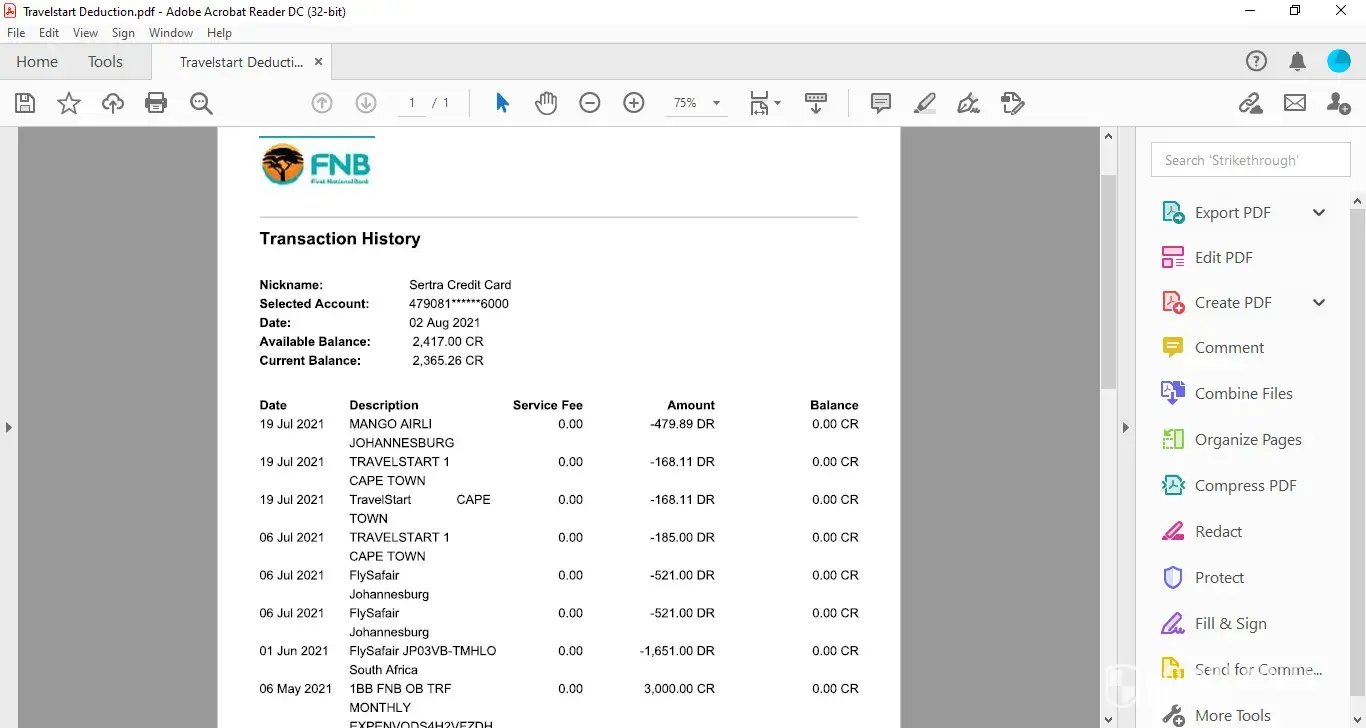Screen dimensions: 1366x728
Task: Click the Zoom out minus icon
Action: pyautogui.click(x=590, y=103)
